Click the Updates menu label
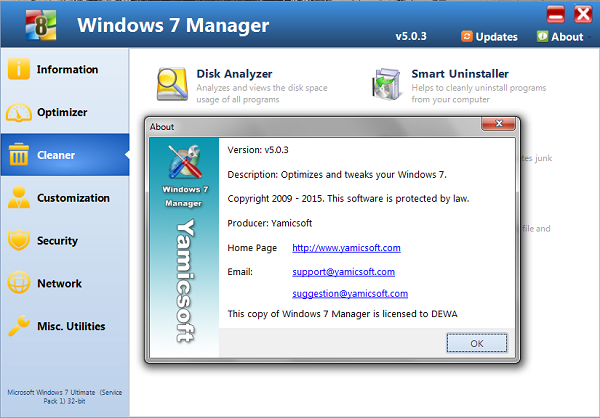600x418 pixels. tap(496, 37)
